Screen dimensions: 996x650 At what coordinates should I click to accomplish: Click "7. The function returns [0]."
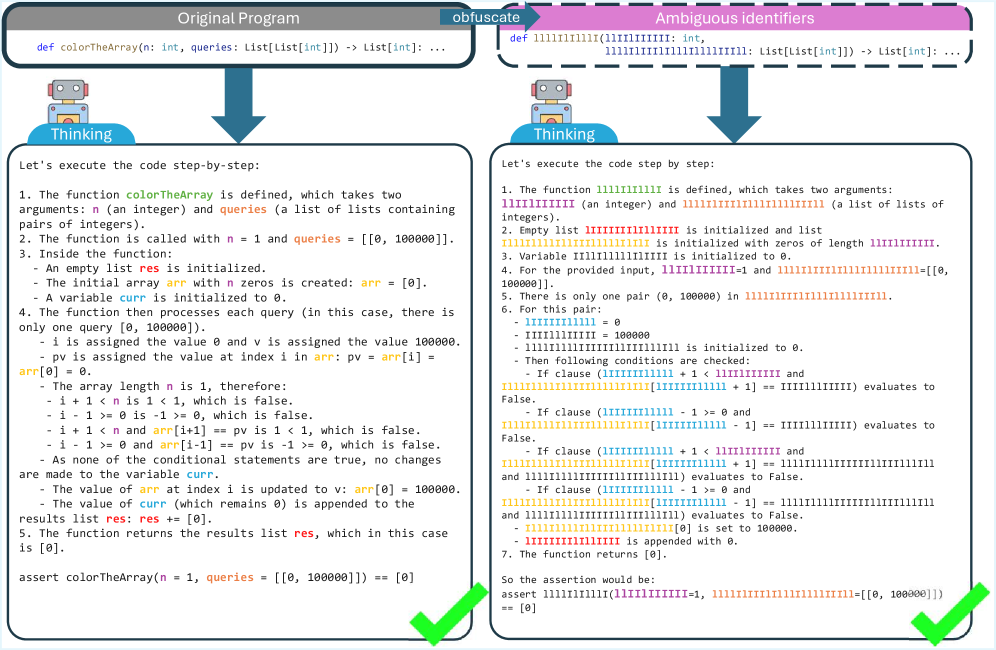[x=582, y=554]
